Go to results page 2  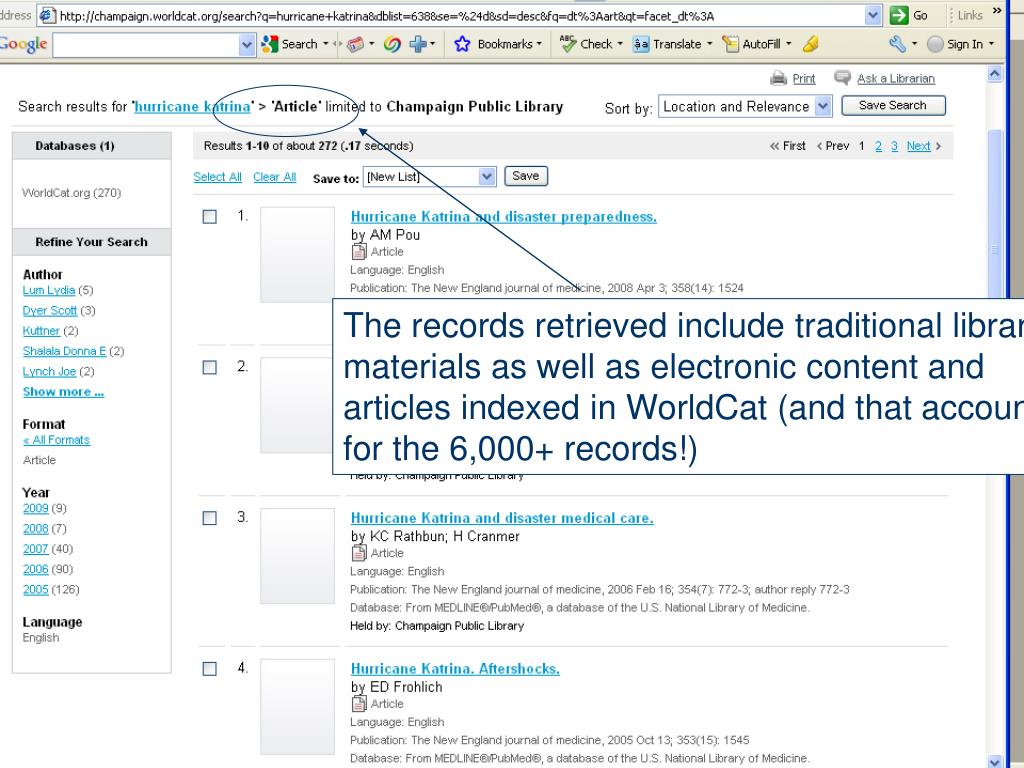[x=878, y=146]
